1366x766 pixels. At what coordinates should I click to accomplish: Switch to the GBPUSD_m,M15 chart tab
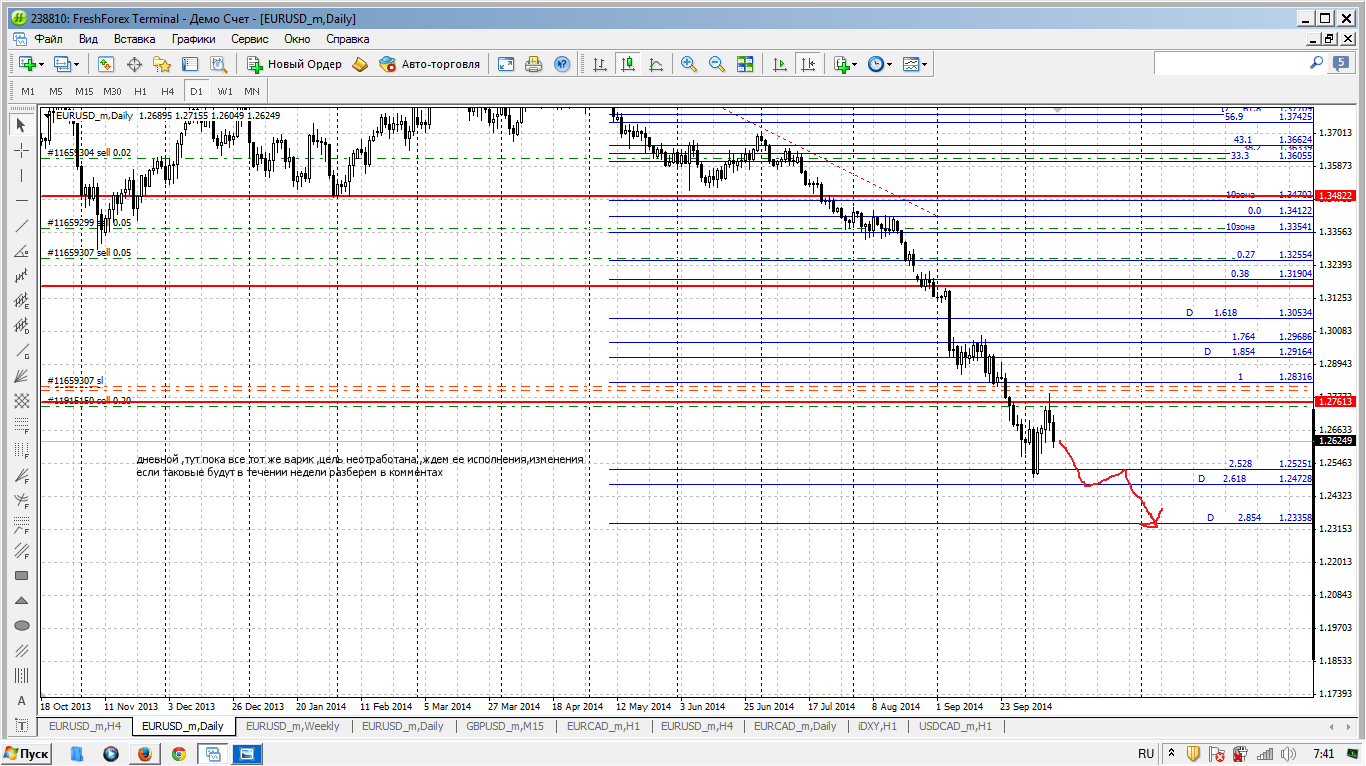(x=504, y=726)
